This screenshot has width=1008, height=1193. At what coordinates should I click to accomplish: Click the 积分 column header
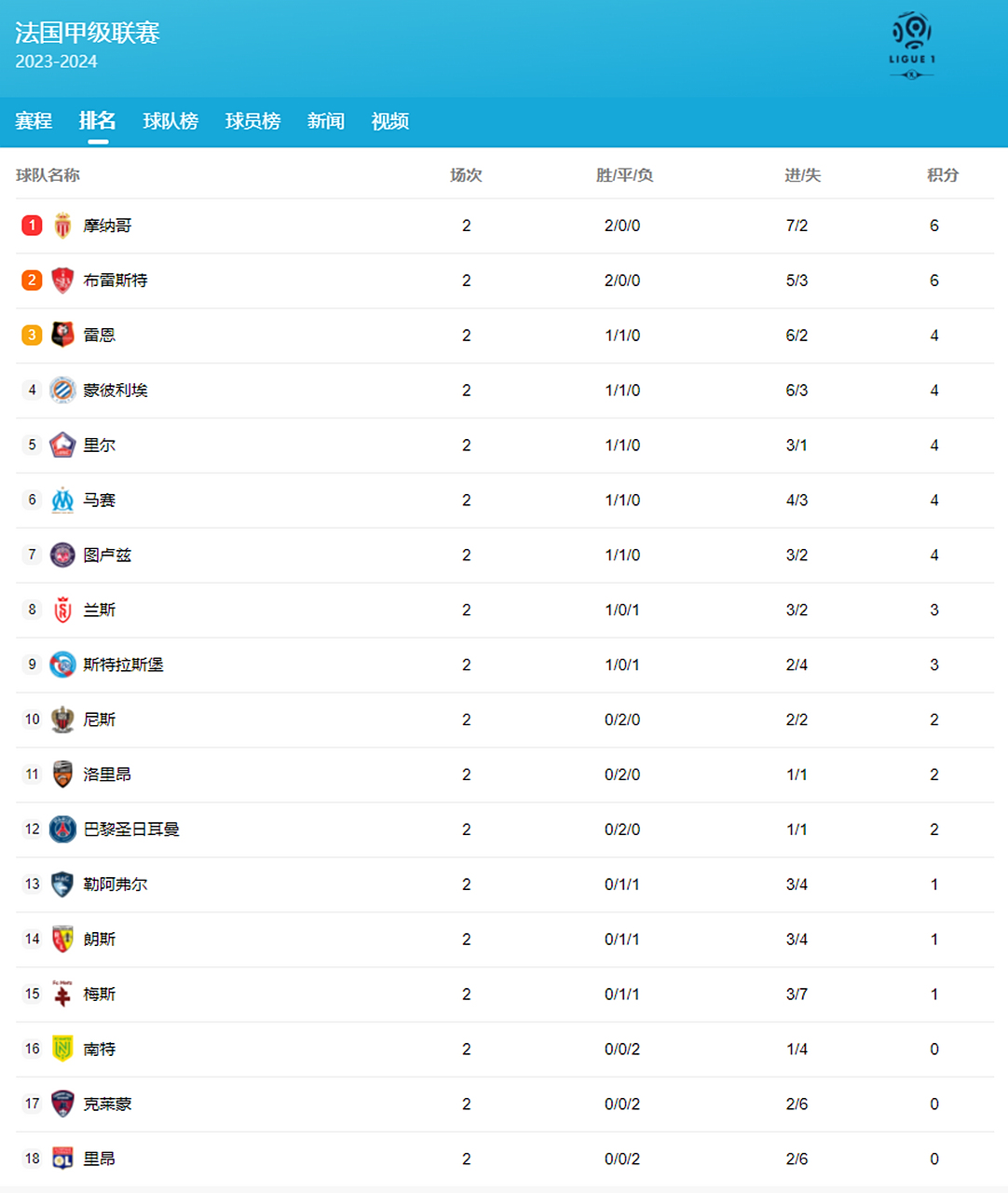(943, 175)
